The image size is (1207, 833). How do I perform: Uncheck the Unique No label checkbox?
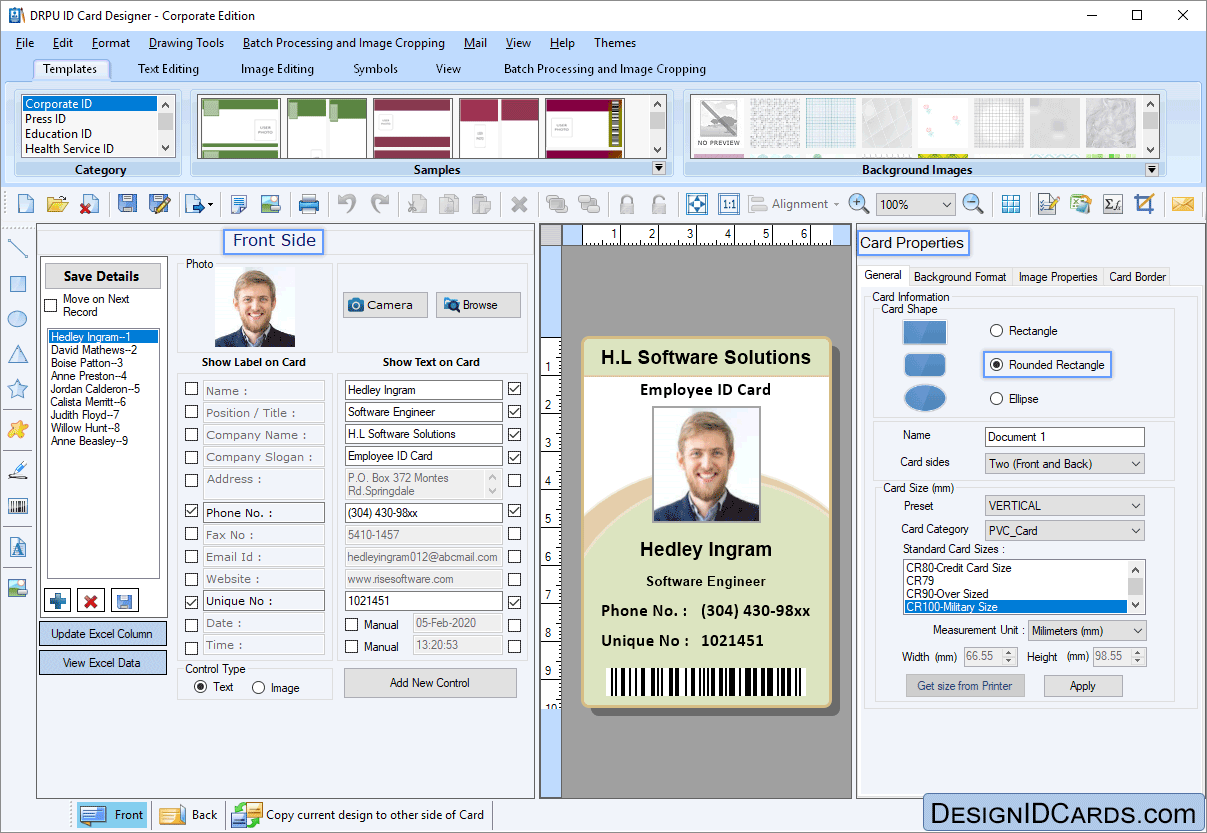pyautogui.click(x=192, y=602)
